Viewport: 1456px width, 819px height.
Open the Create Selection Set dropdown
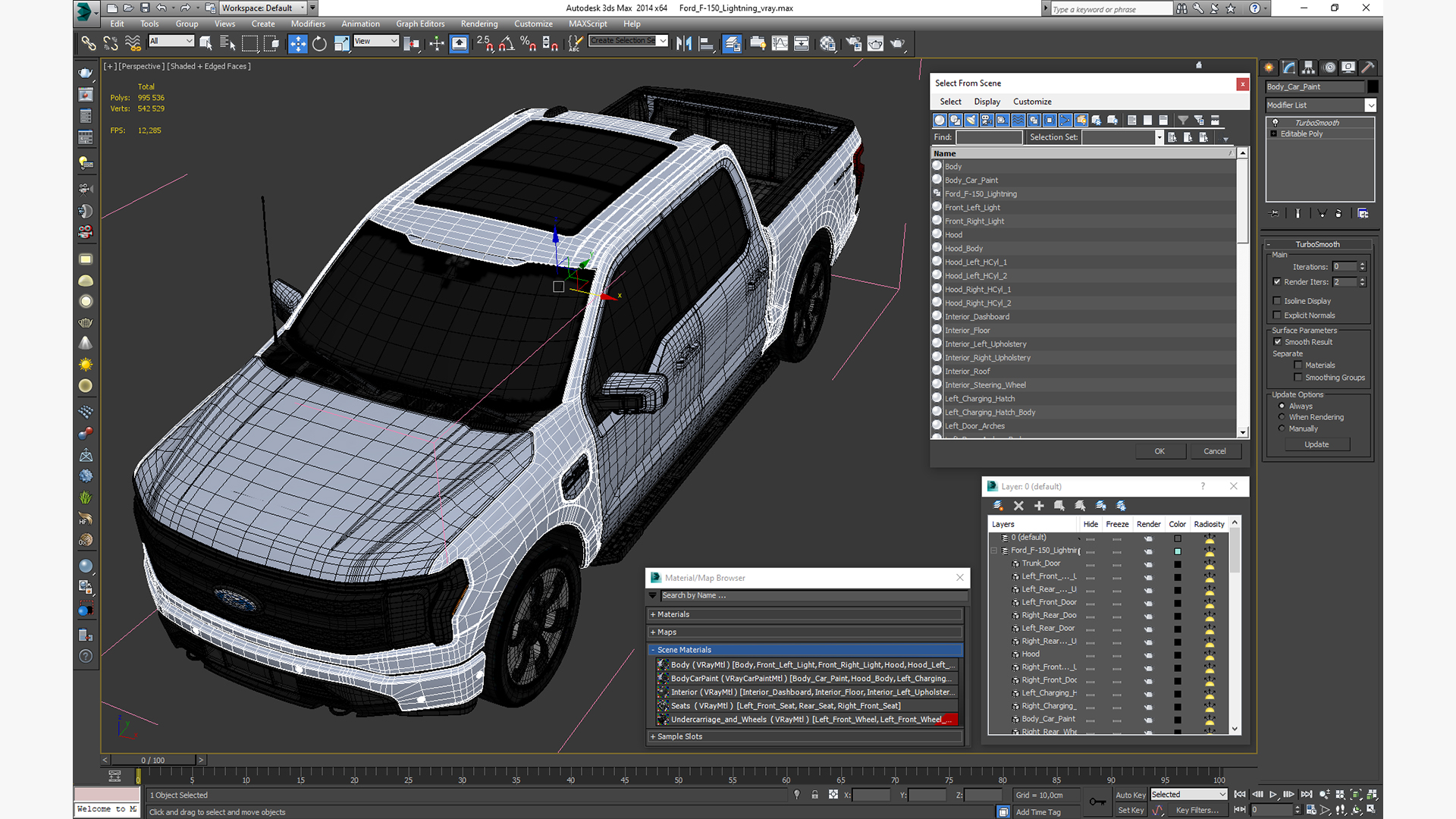click(629, 41)
